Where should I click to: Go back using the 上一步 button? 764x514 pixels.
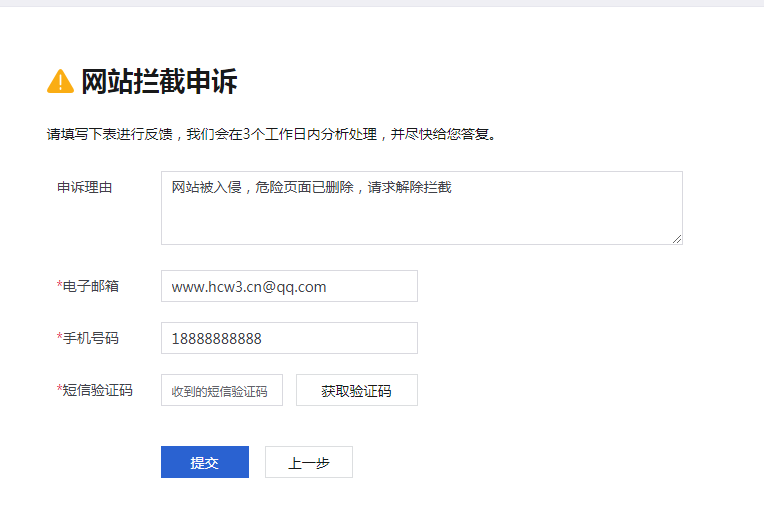(x=308, y=462)
